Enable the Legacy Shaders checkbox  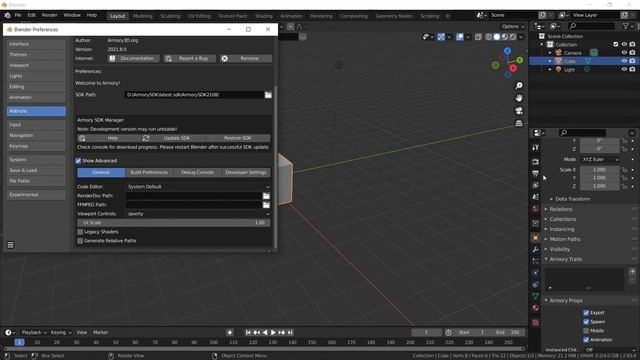point(80,232)
